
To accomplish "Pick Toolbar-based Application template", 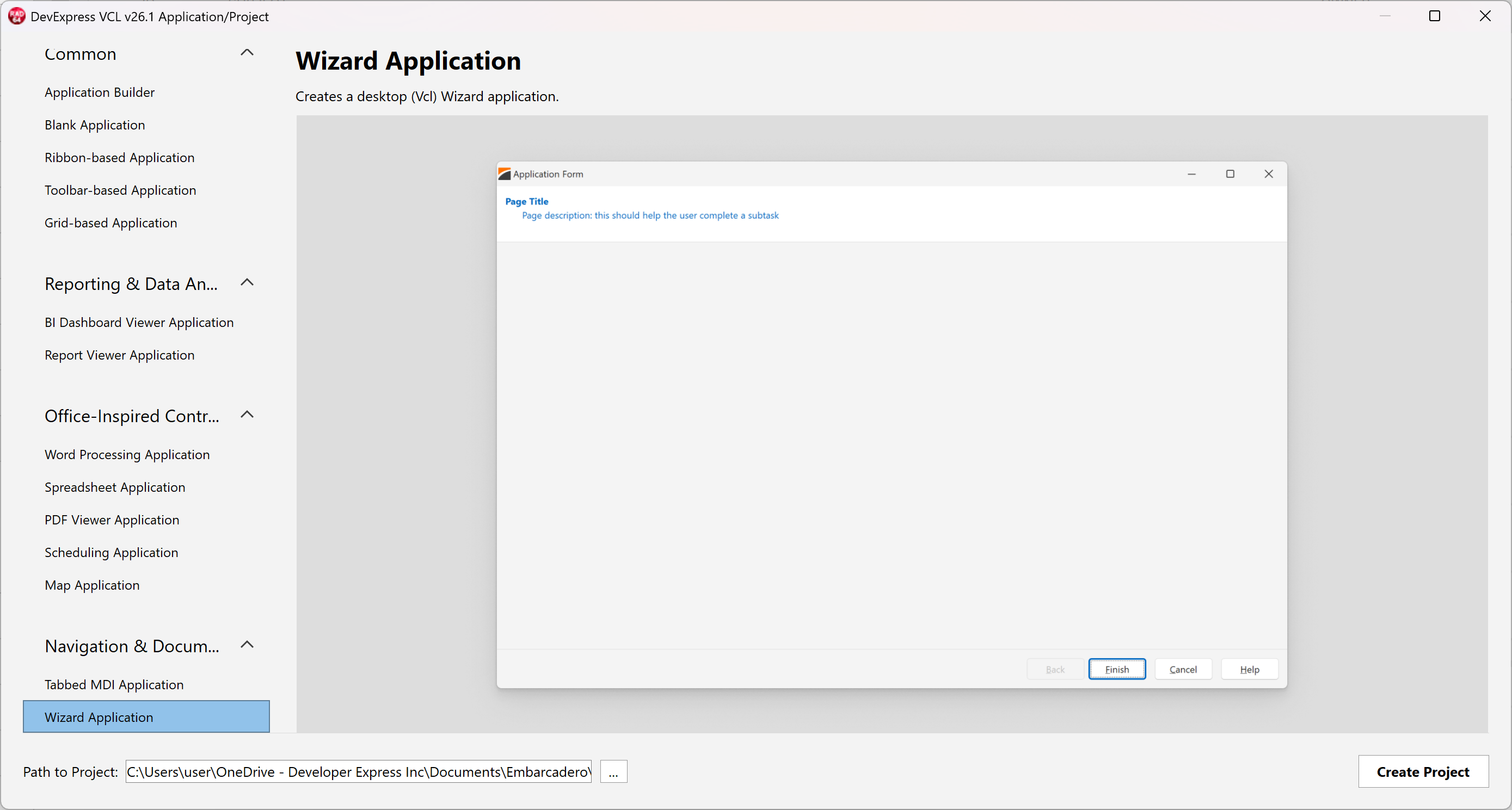I will pos(120,190).
